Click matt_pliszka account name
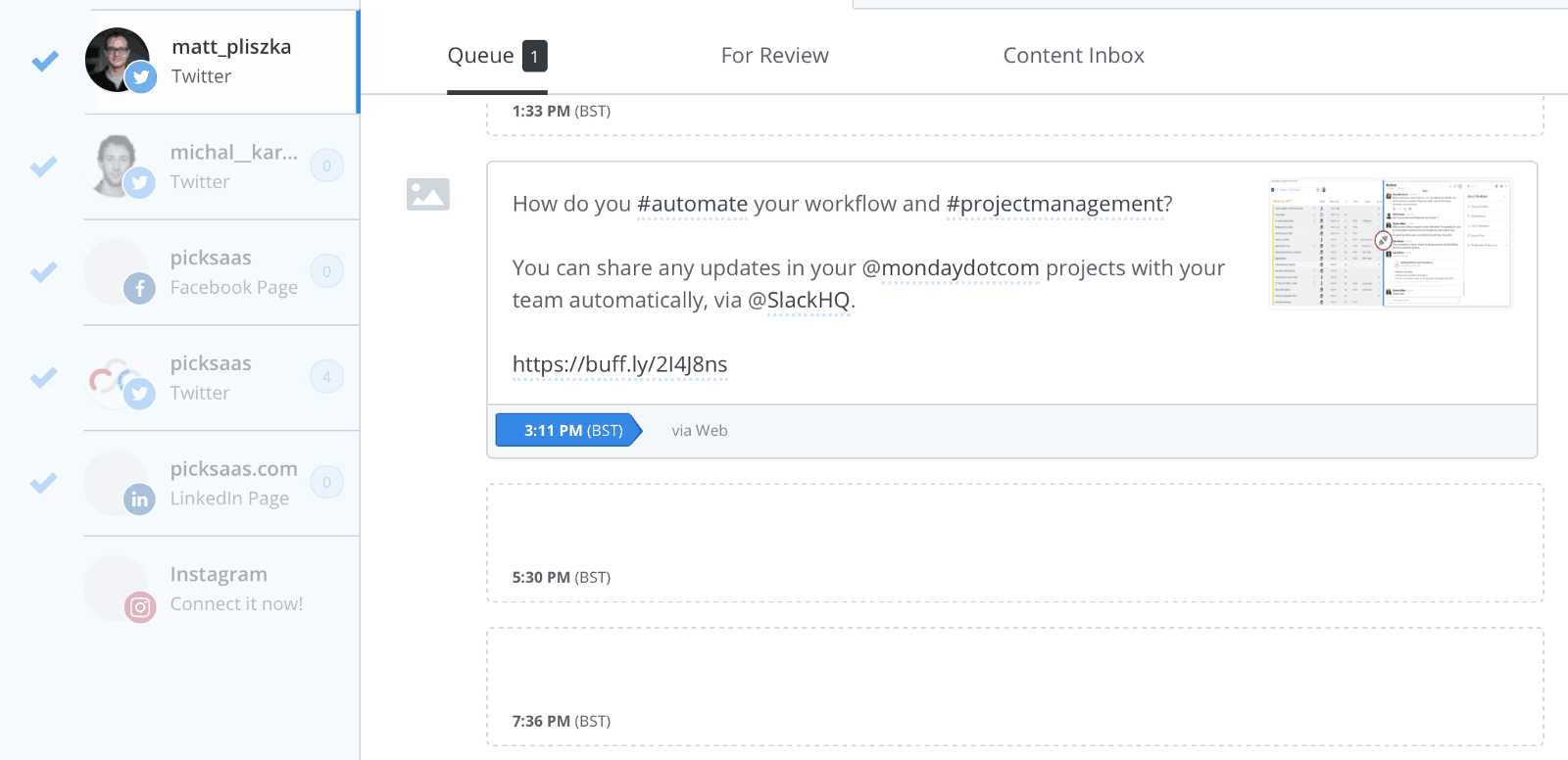The width and height of the screenshot is (1568, 760). 231,47
